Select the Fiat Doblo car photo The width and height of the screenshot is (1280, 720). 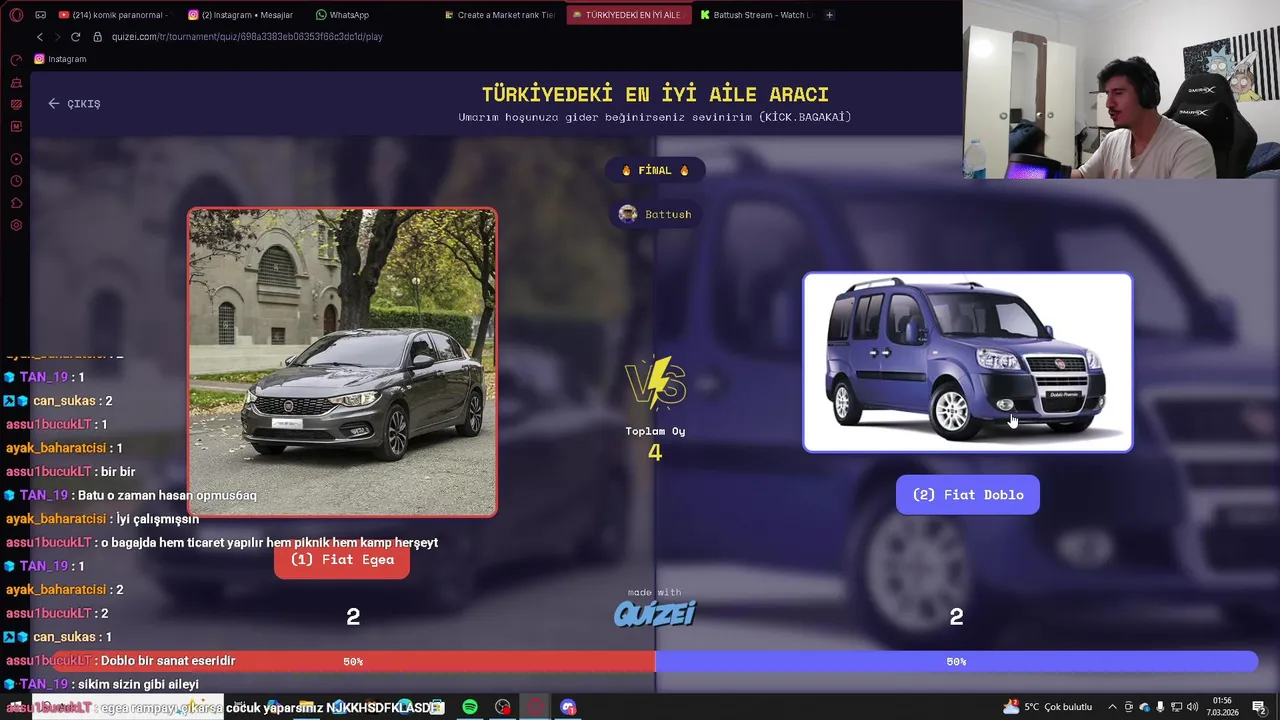coord(968,362)
